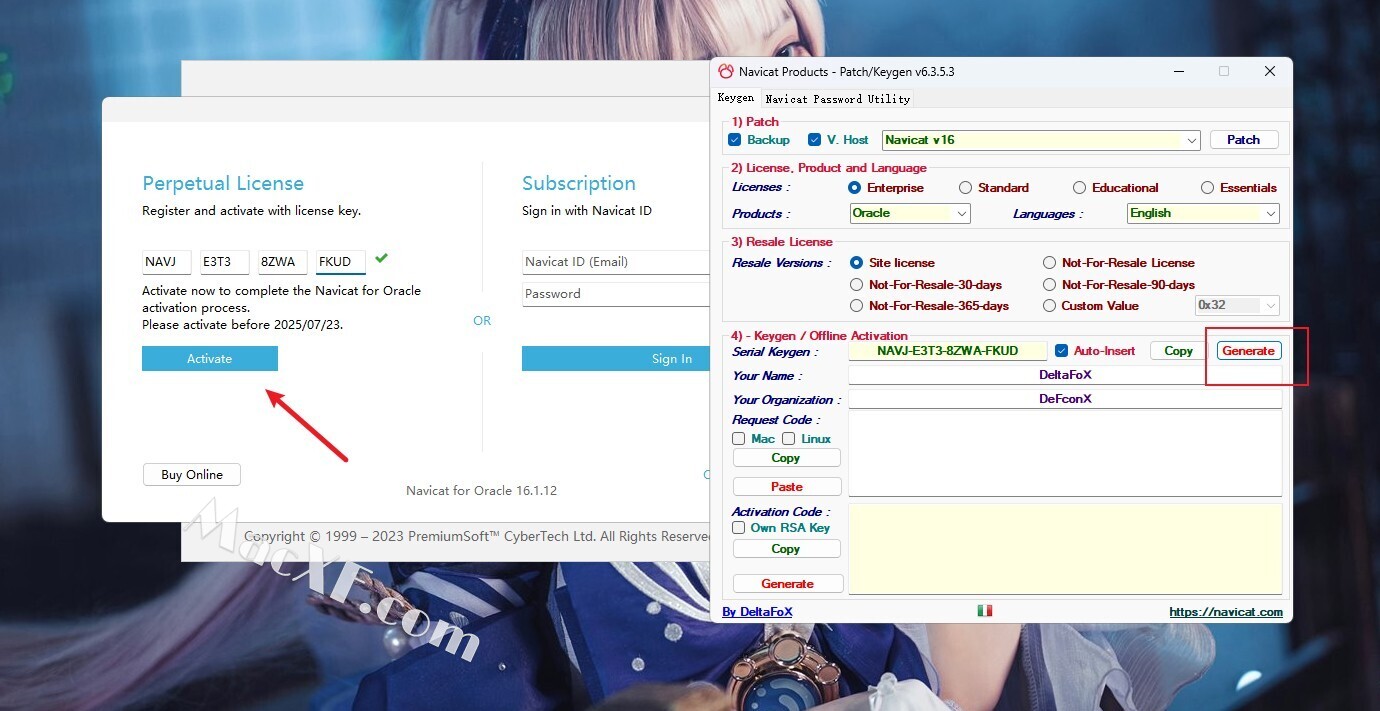
Task: Click the Serial Keygen field
Action: (948, 351)
